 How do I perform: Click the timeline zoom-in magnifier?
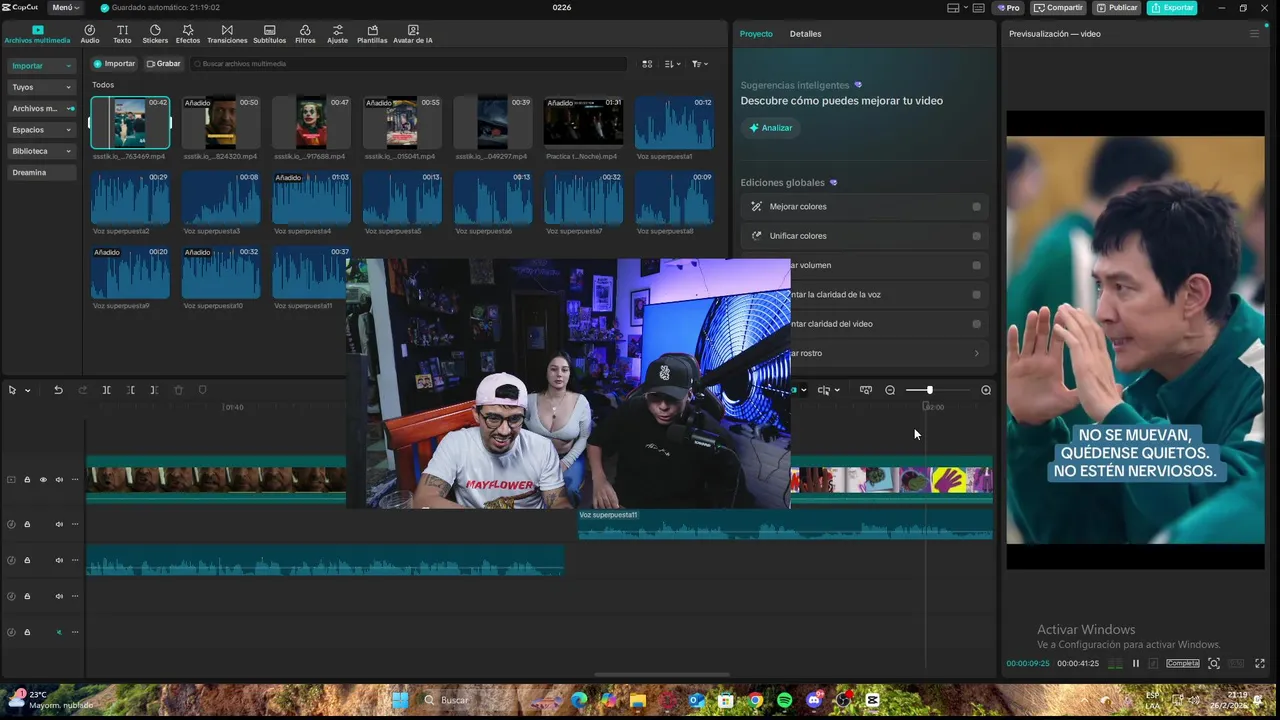pyautogui.click(x=986, y=390)
